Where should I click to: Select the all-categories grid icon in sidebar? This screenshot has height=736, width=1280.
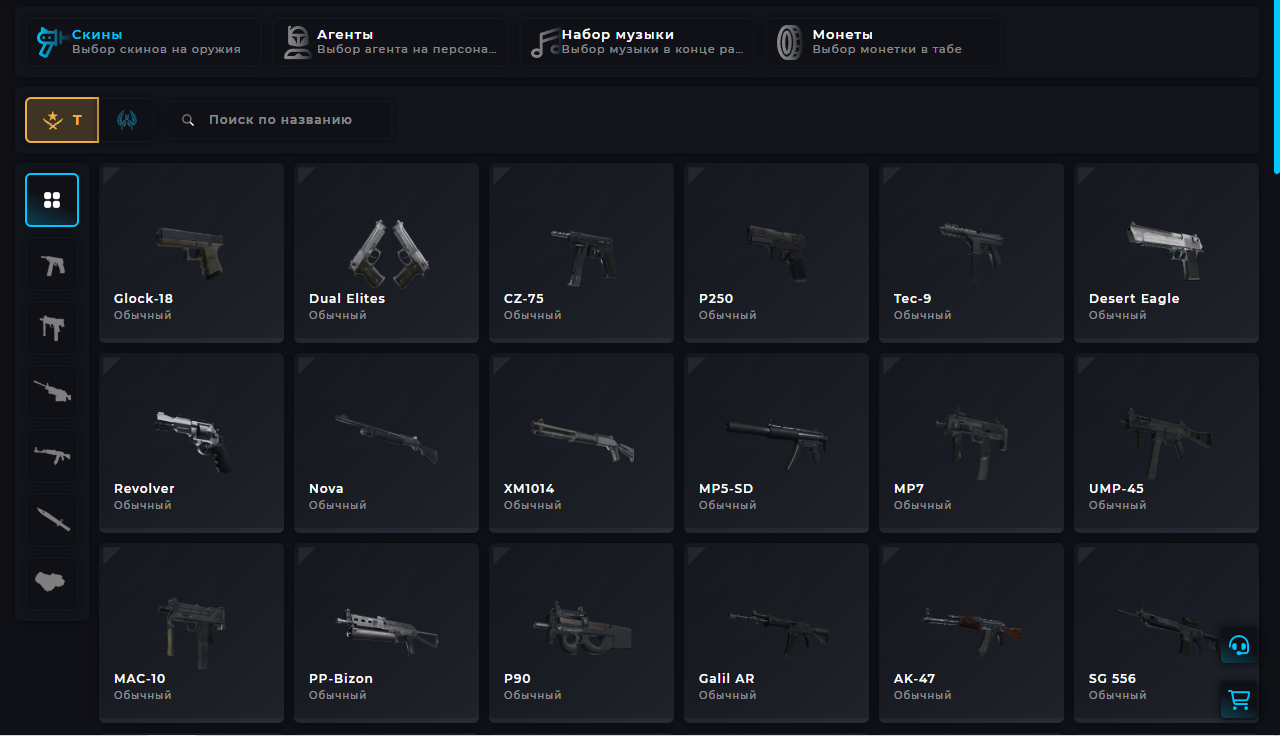click(52, 200)
